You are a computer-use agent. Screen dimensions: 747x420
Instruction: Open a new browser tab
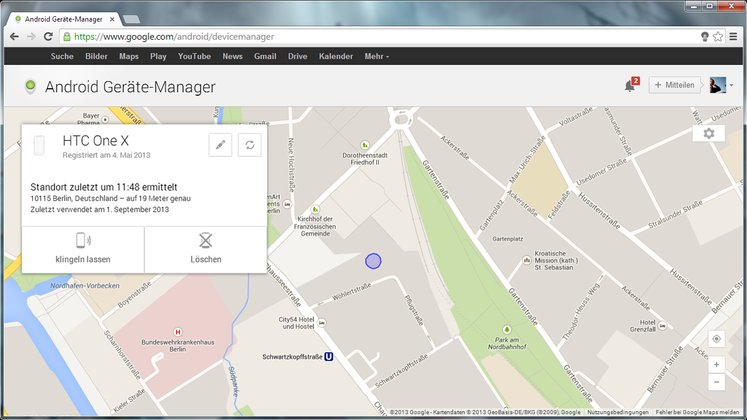click(x=131, y=20)
